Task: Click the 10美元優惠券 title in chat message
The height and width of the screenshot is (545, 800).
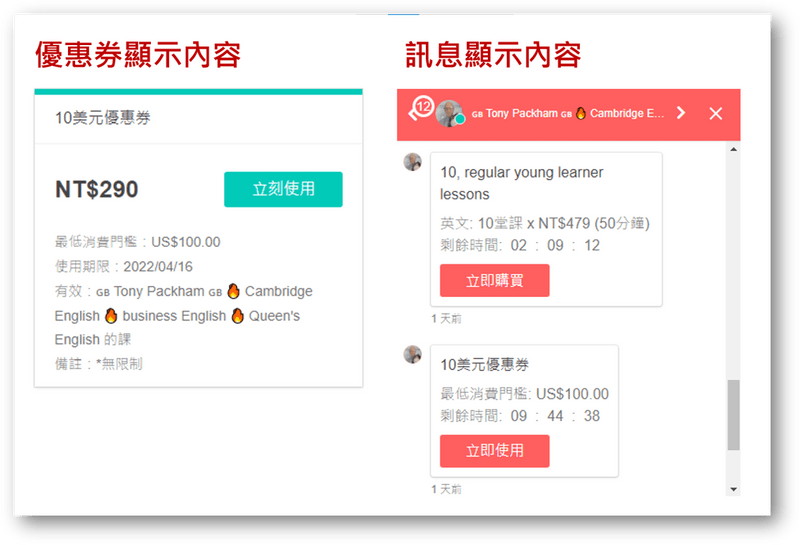Action: pyautogui.click(x=485, y=364)
